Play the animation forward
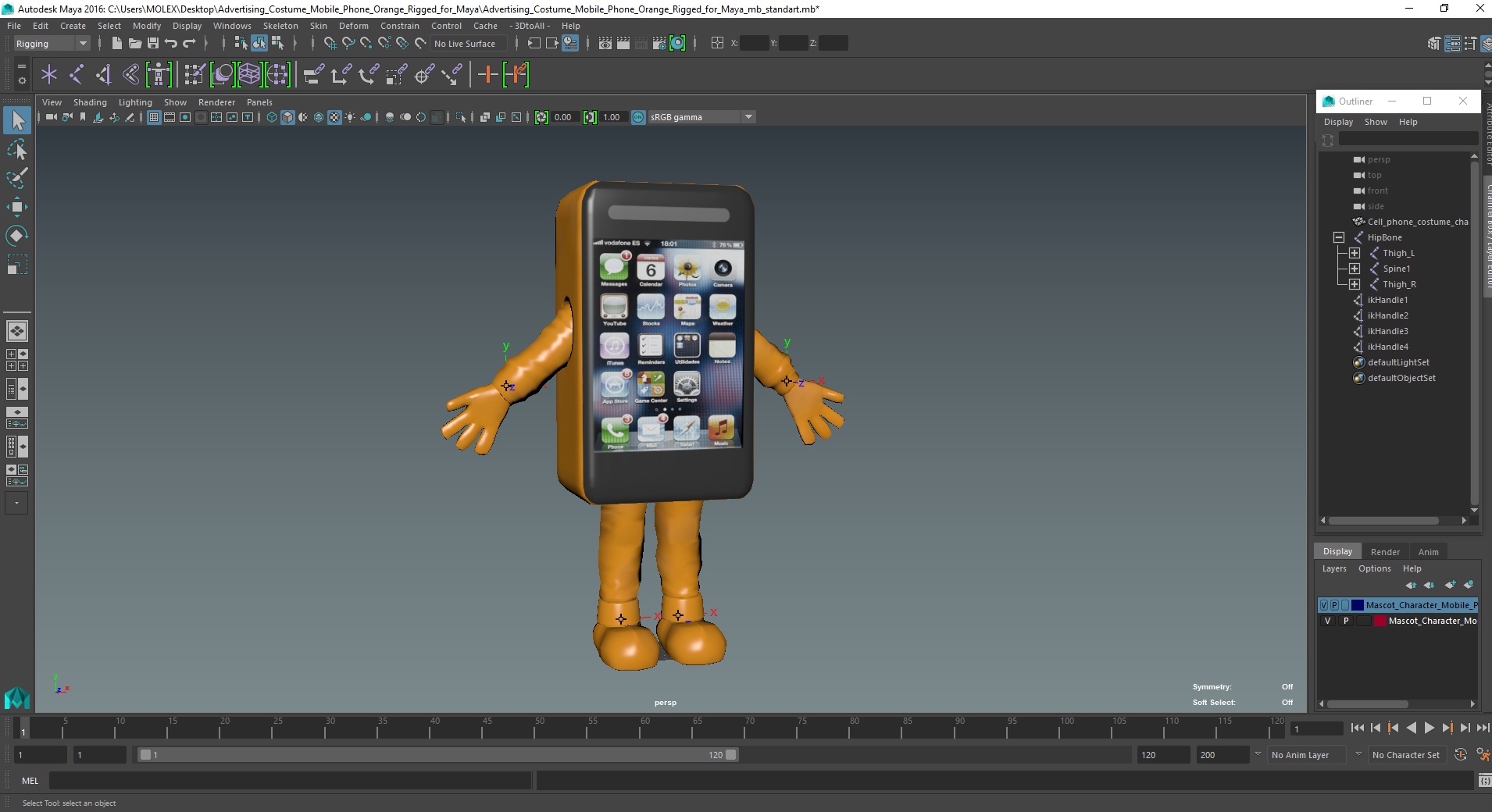This screenshot has height=812, width=1492. pyautogui.click(x=1429, y=728)
